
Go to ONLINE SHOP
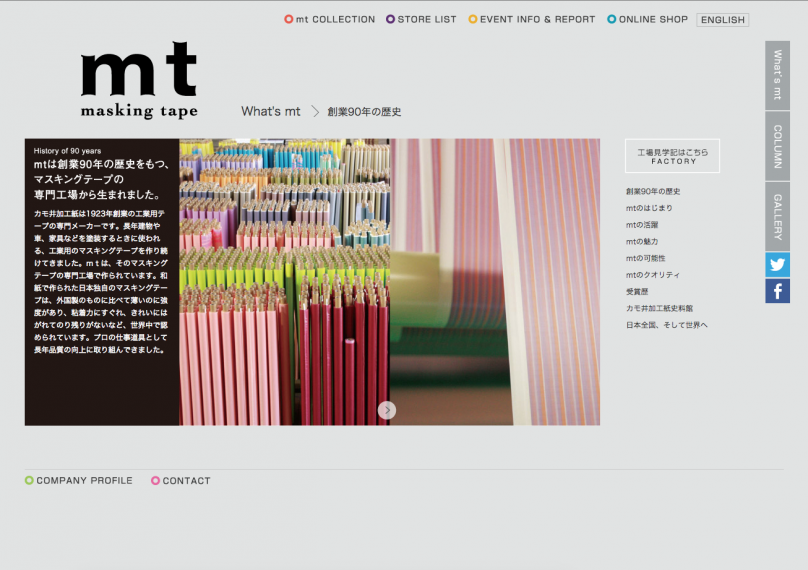[x=647, y=20]
